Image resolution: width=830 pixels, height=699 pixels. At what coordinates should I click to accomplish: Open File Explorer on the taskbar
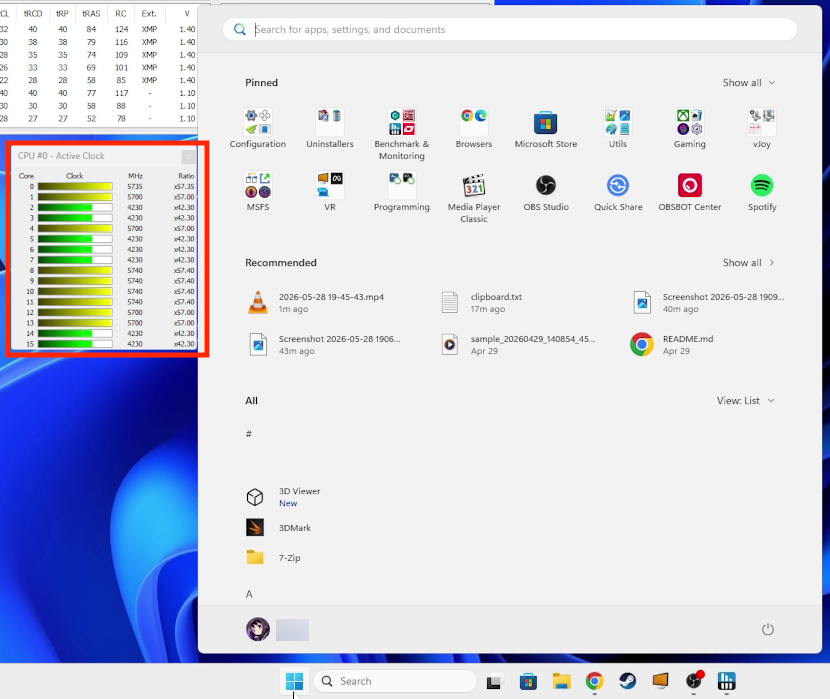click(561, 681)
